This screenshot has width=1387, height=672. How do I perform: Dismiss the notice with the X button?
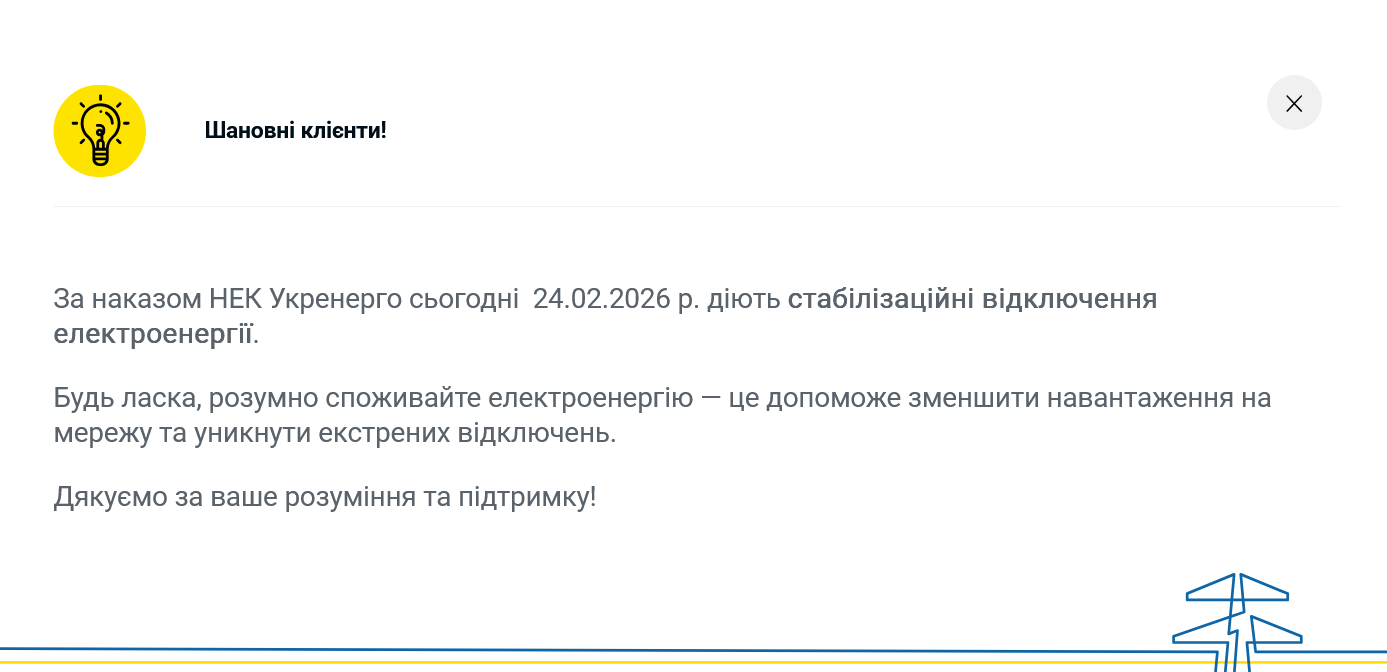pos(1294,103)
